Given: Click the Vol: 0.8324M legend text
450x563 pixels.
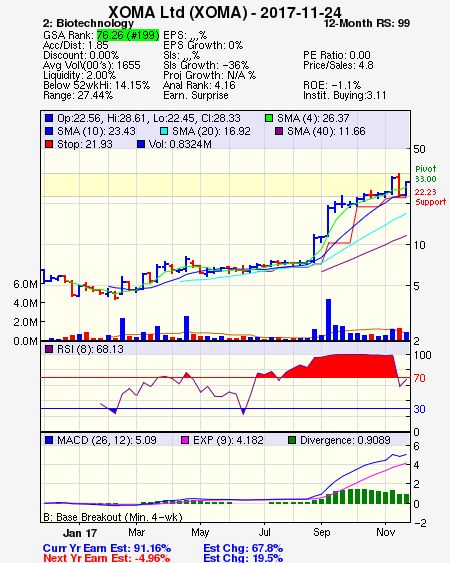Looking at the screenshot, I should [180, 144].
